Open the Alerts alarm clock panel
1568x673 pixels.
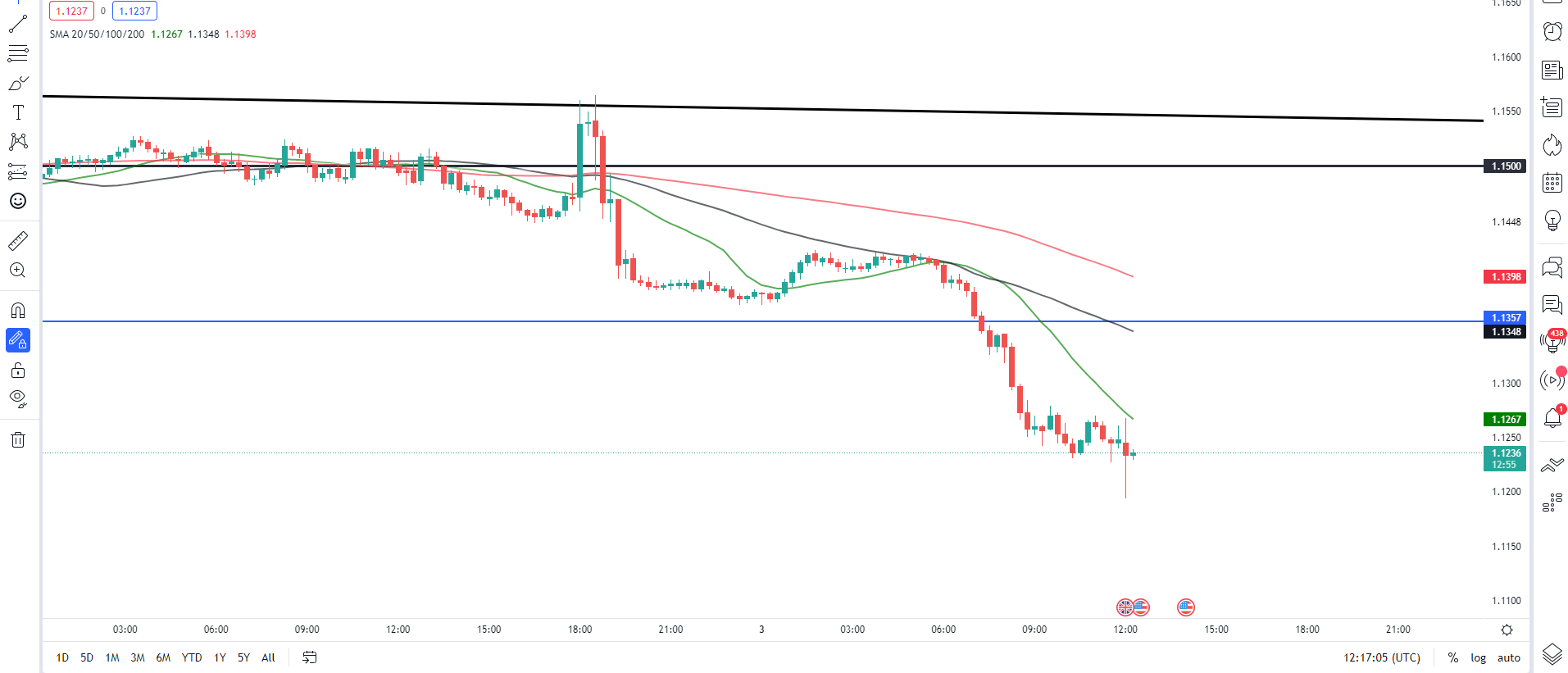click(1552, 31)
